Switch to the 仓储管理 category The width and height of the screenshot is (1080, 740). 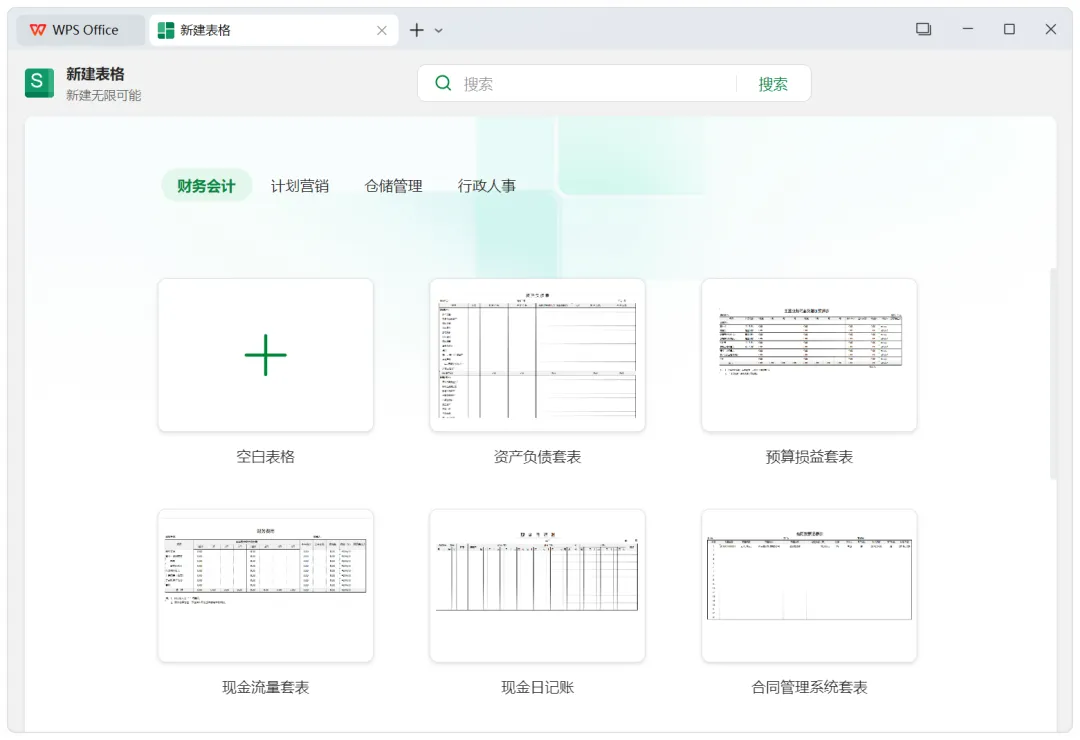[x=393, y=186]
